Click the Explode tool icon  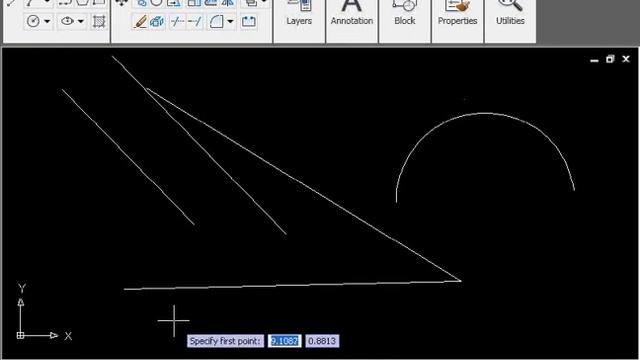(157, 21)
